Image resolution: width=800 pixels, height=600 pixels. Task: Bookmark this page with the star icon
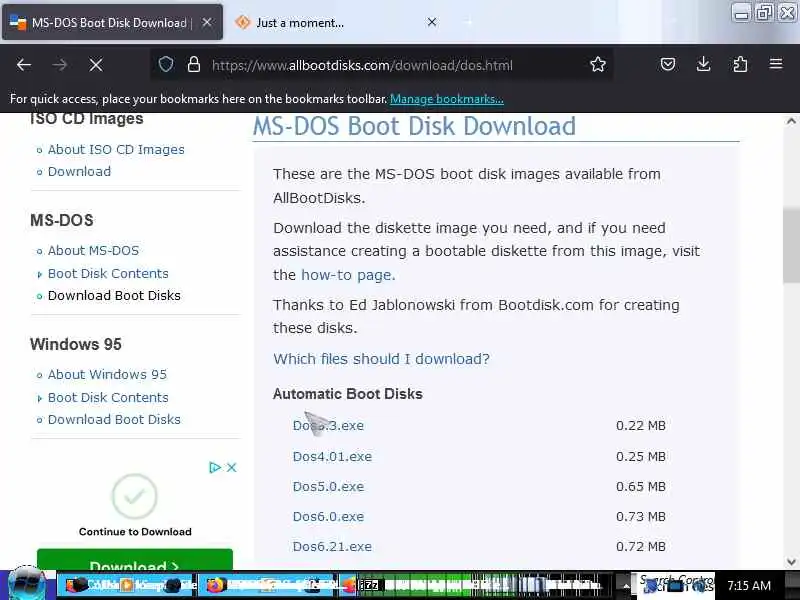tap(598, 64)
